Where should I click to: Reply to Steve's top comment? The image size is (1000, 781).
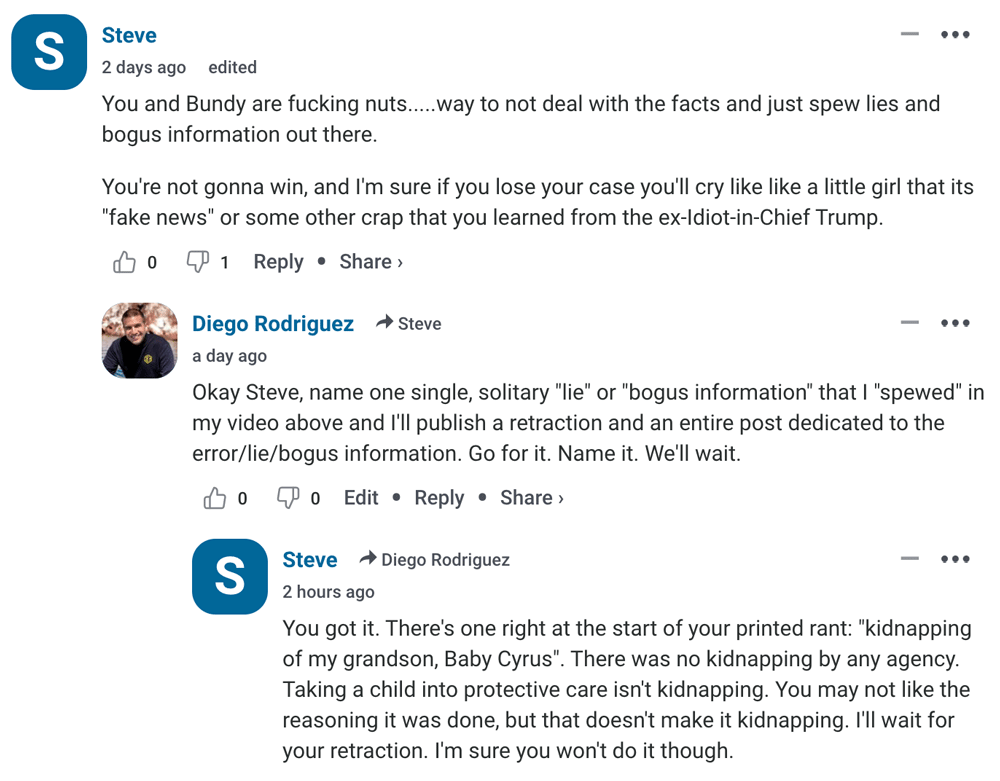pos(278,262)
